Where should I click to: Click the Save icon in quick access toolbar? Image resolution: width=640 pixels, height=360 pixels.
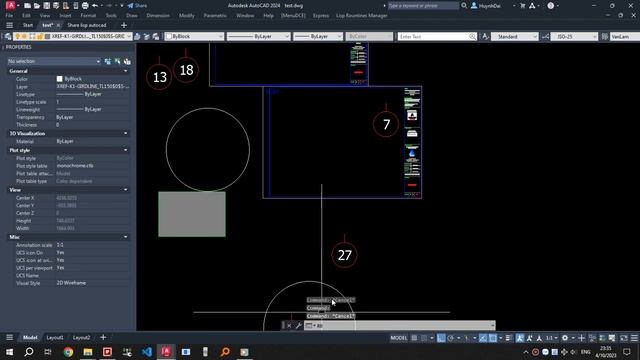47,6
